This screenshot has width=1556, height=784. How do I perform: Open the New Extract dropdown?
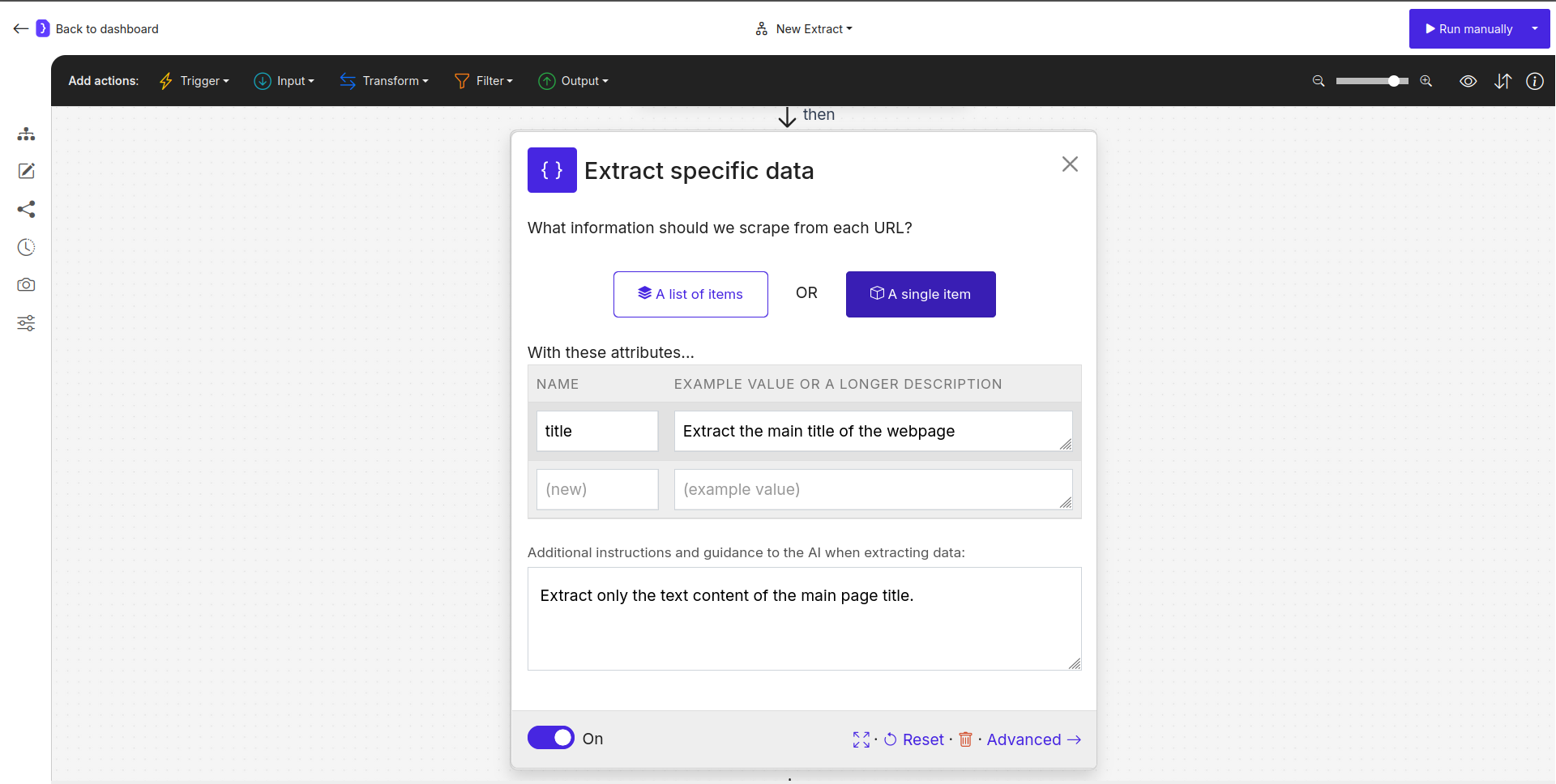coord(803,28)
